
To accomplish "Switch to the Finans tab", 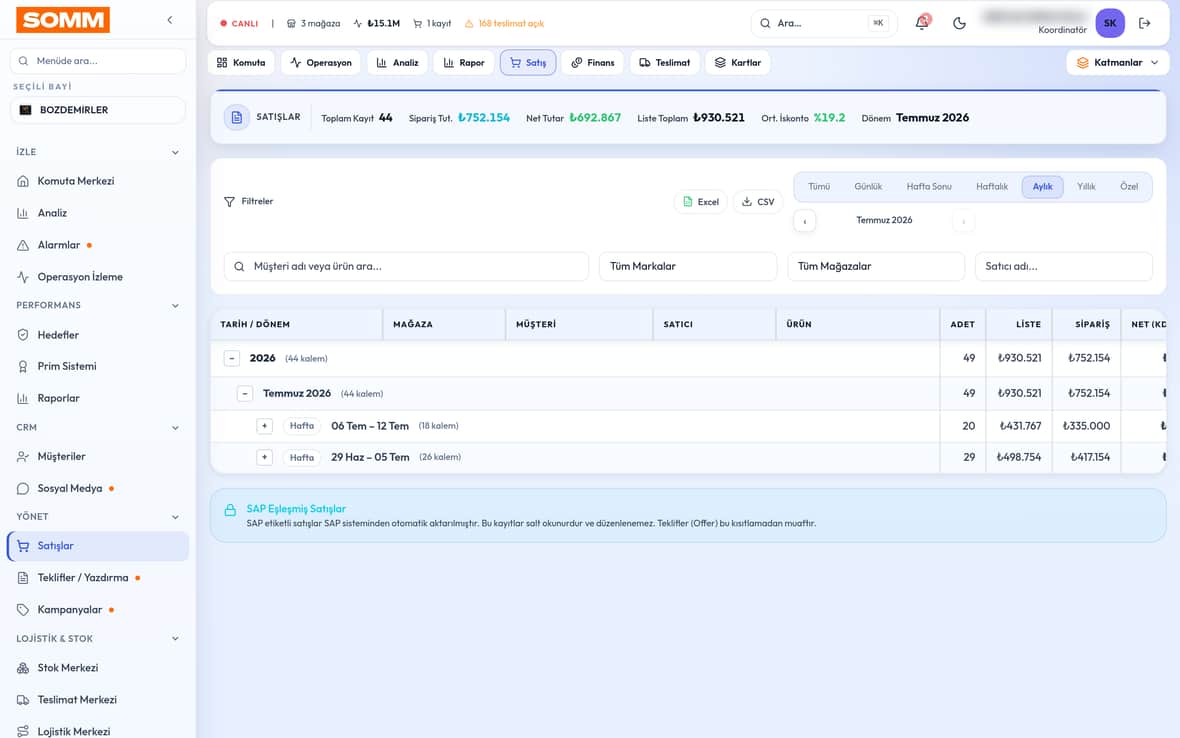I will pyautogui.click(x=592, y=62).
